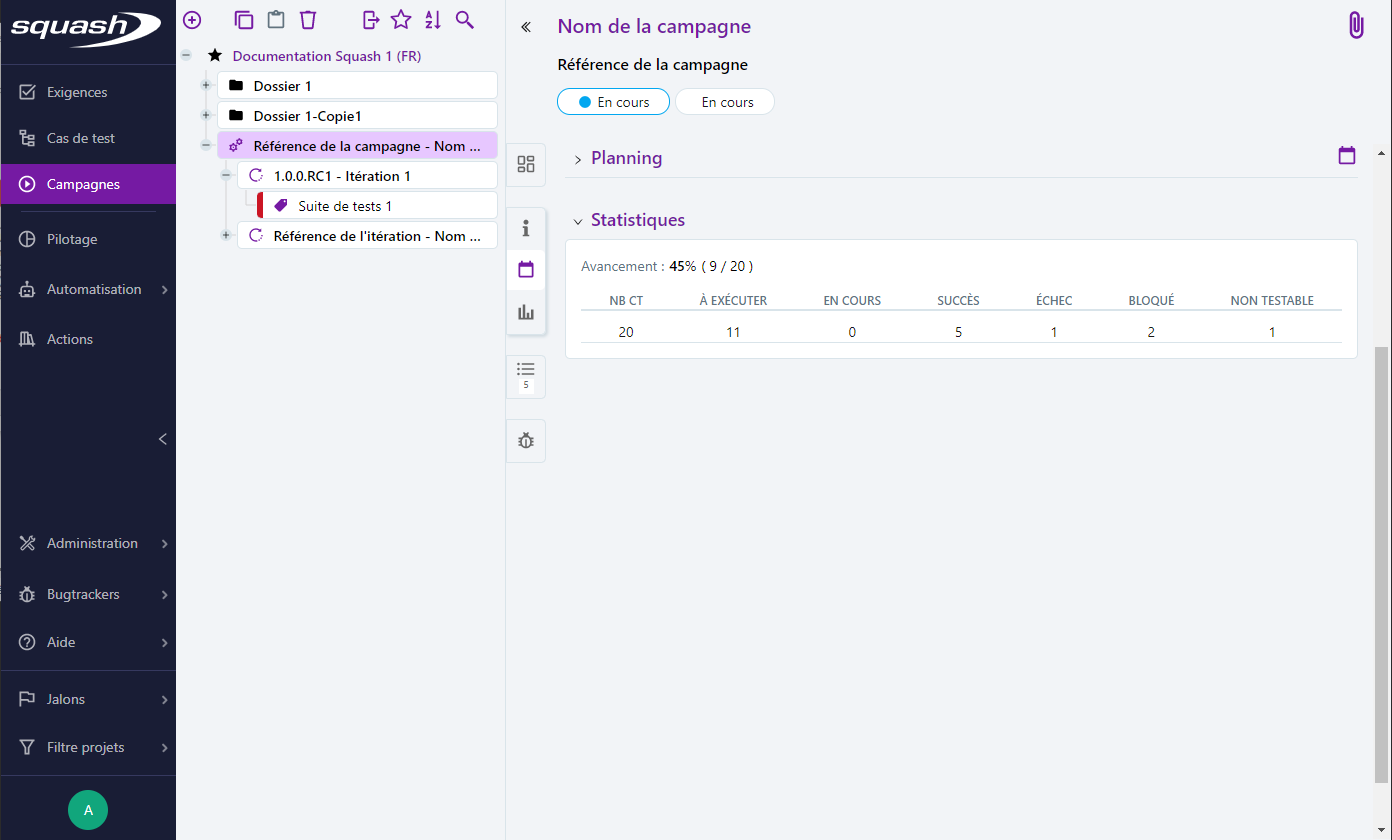Expand the Planning section
Screen dimensions: 1392x840
point(577,157)
